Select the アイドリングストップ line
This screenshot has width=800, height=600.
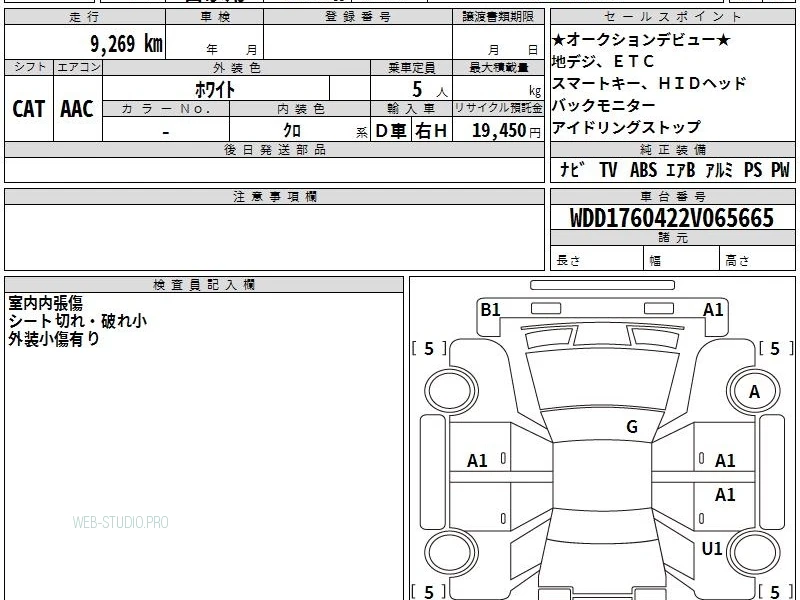point(627,127)
